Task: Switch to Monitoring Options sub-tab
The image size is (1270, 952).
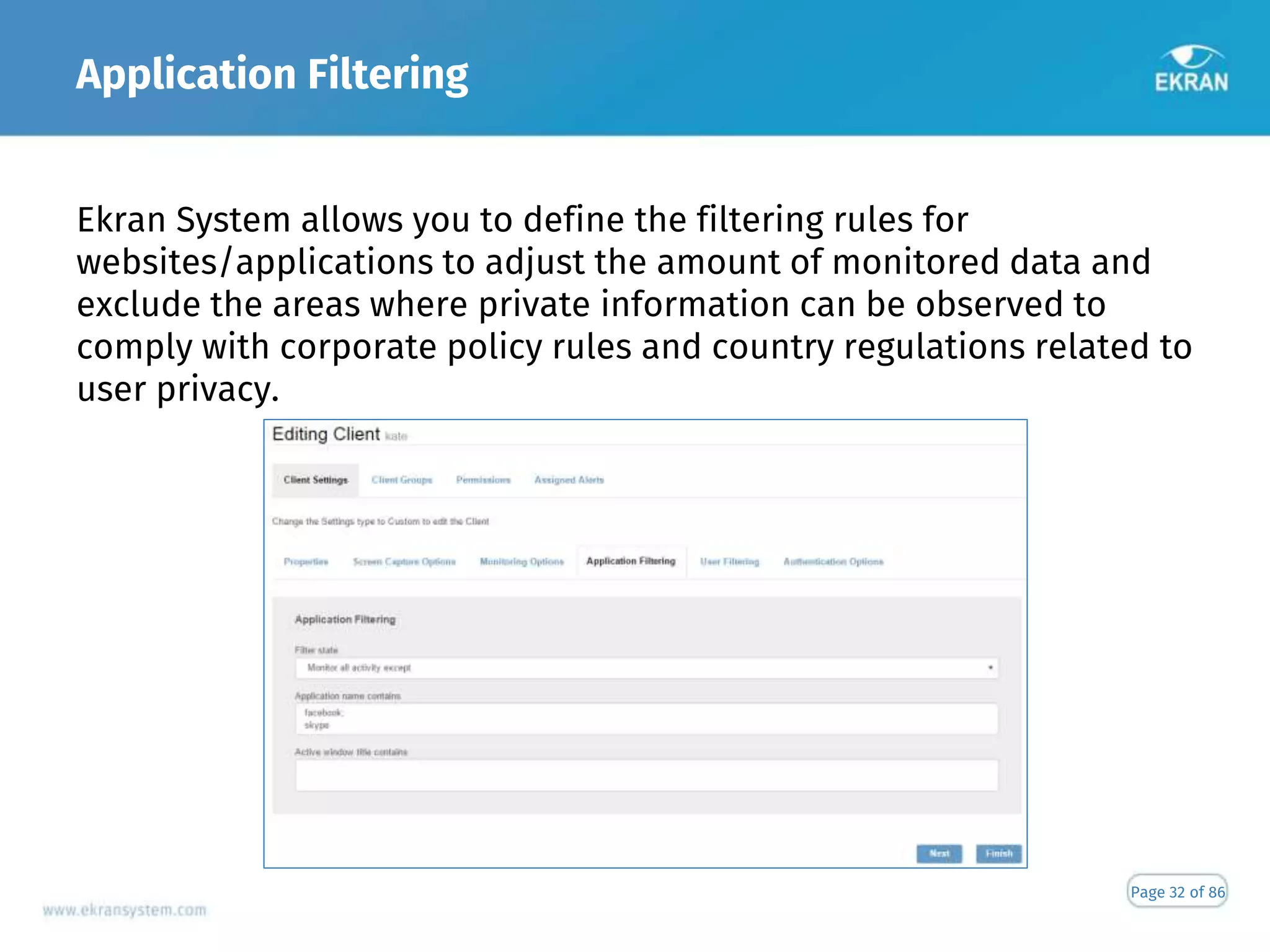Action: pos(522,562)
